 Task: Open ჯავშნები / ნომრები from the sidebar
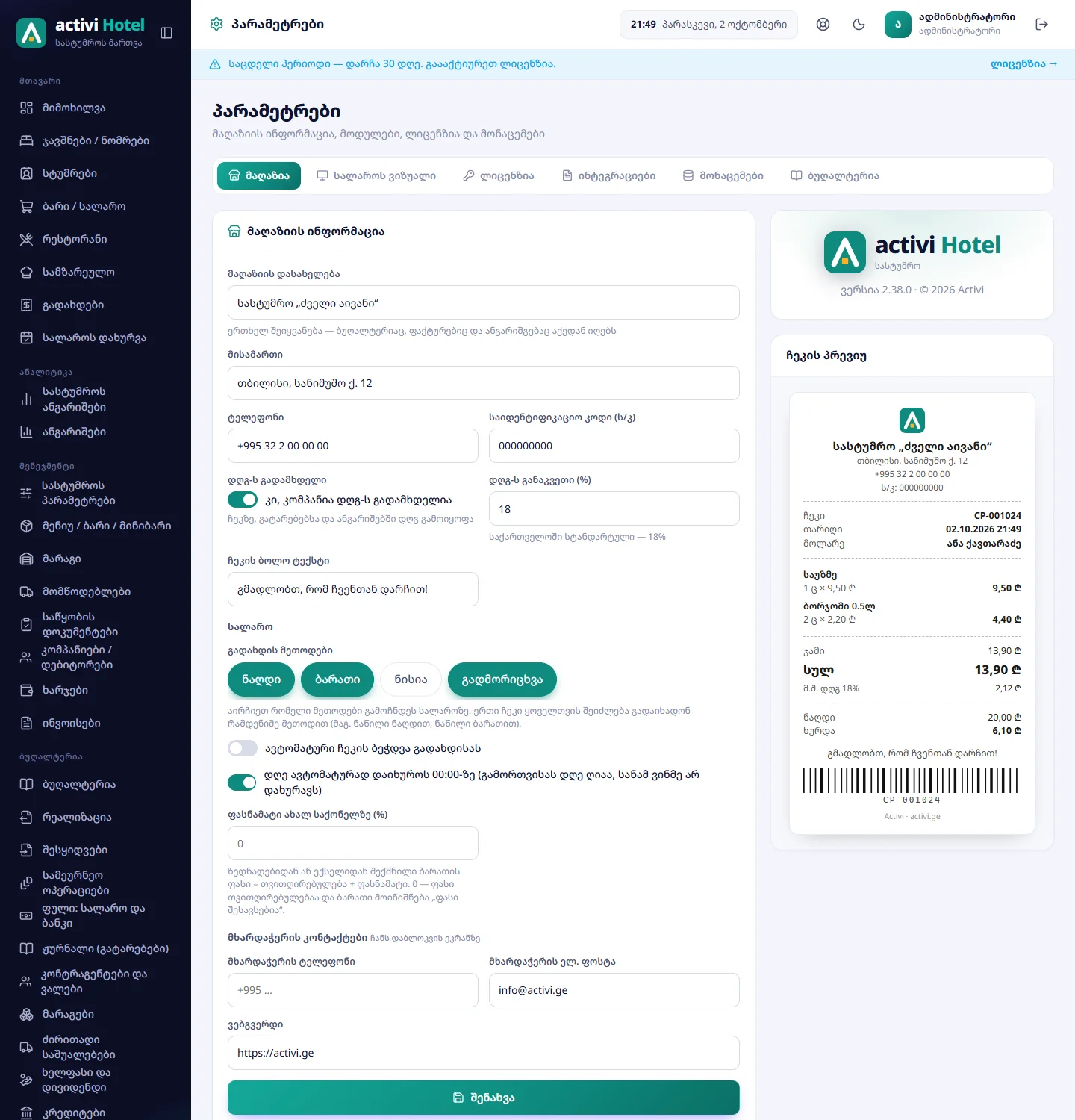point(96,140)
